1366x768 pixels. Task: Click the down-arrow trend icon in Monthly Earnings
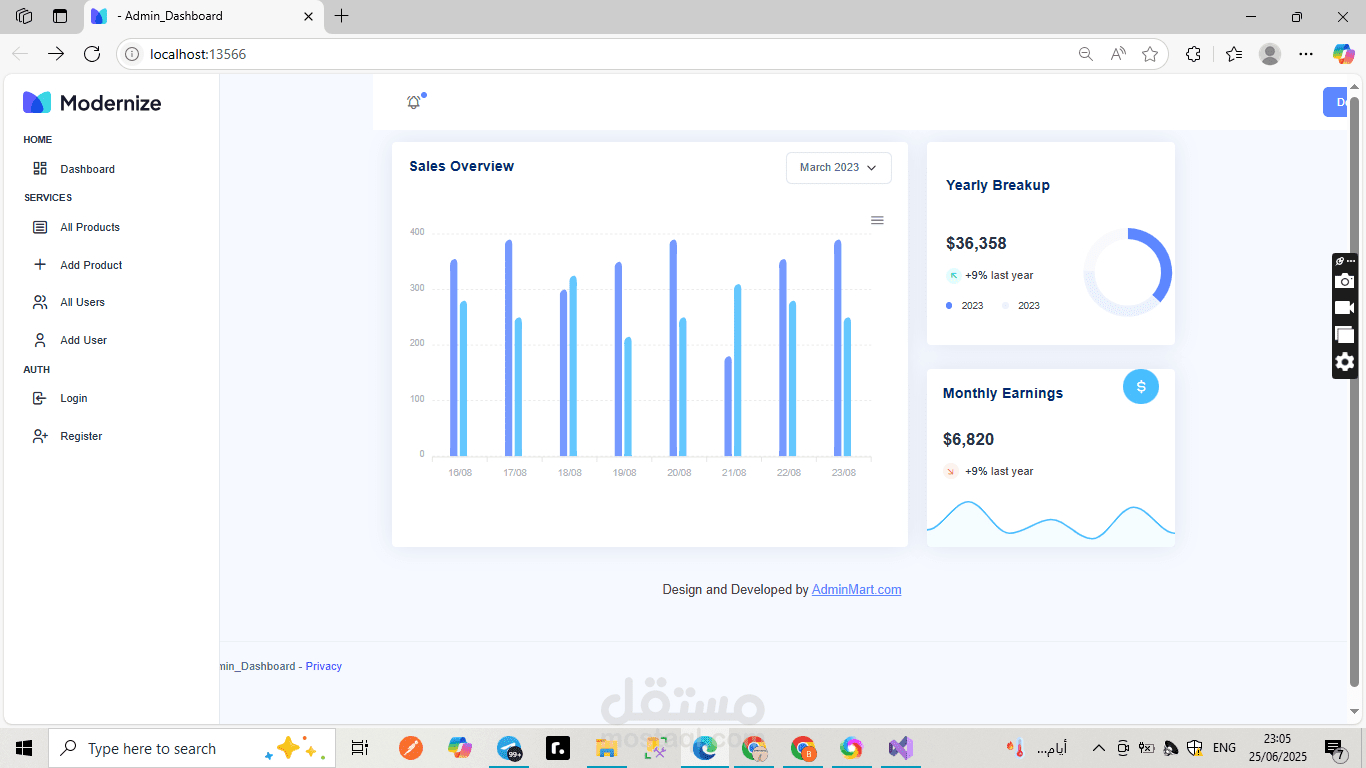(x=951, y=471)
